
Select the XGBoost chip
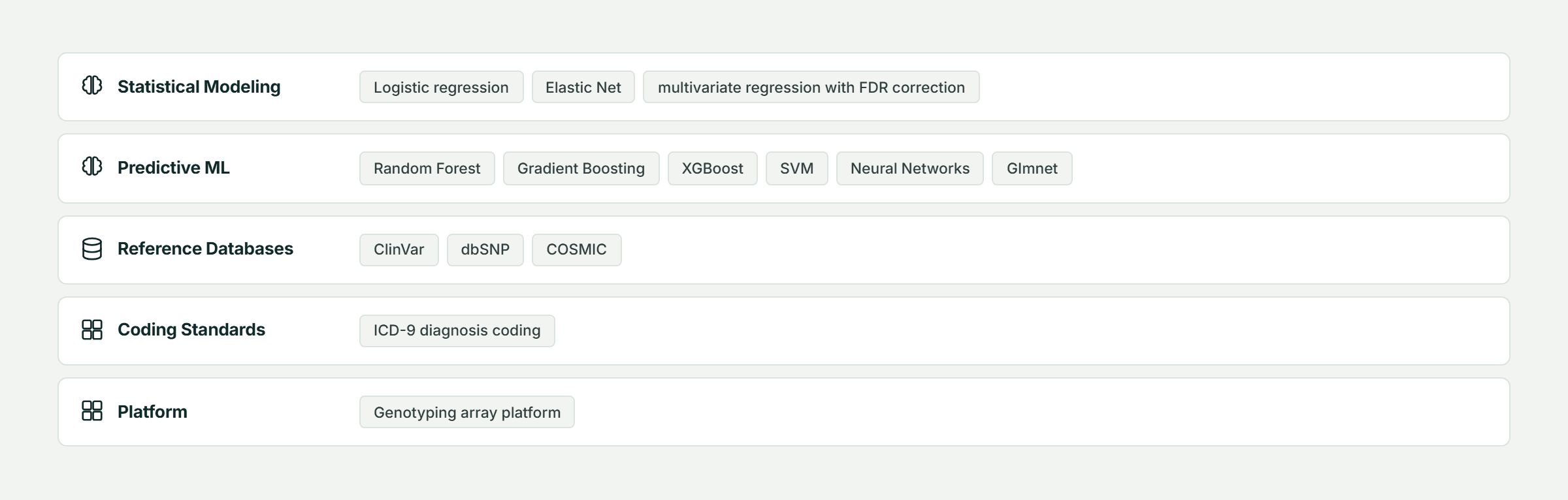[x=712, y=168]
